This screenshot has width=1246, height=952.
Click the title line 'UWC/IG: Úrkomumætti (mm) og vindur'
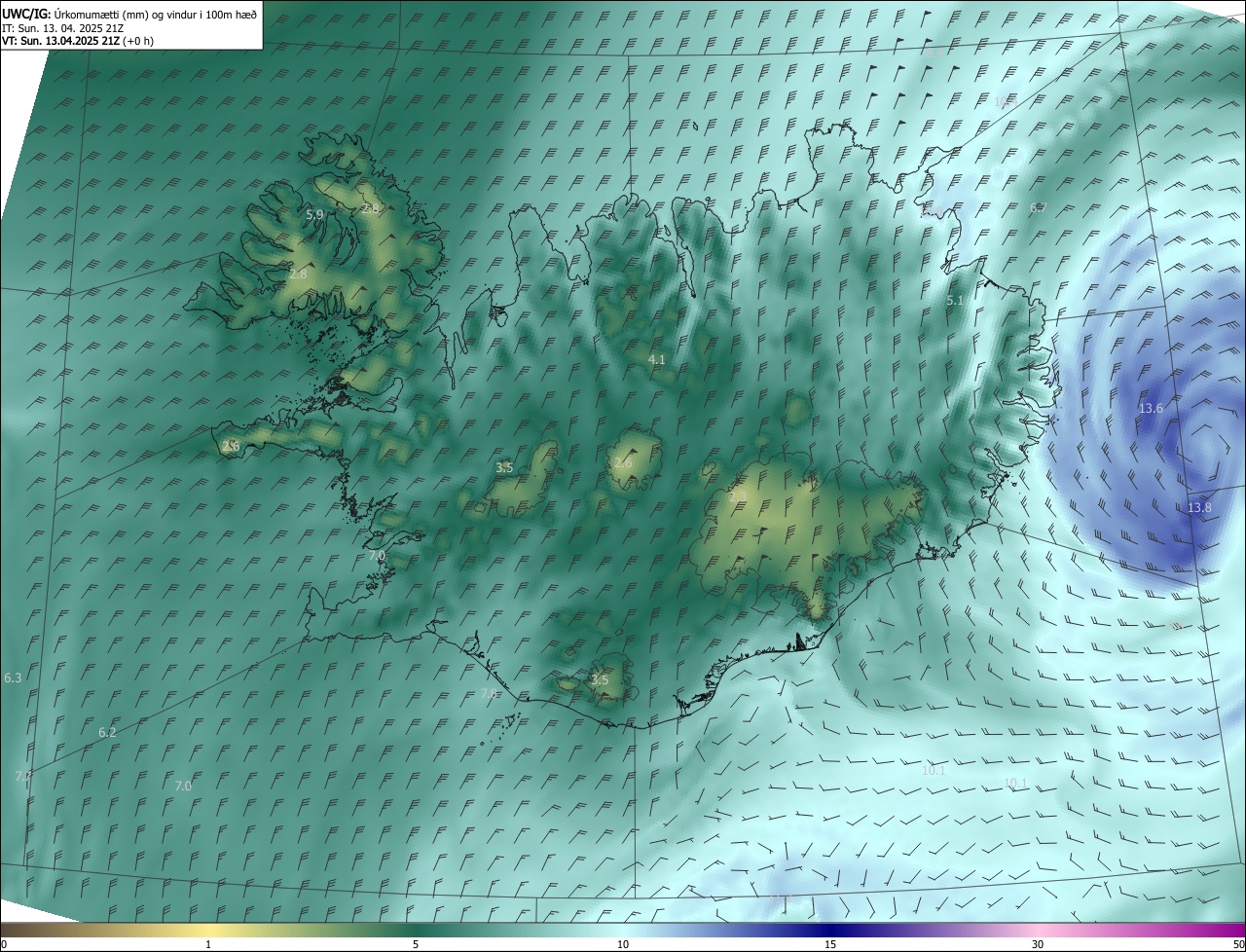(129, 14)
